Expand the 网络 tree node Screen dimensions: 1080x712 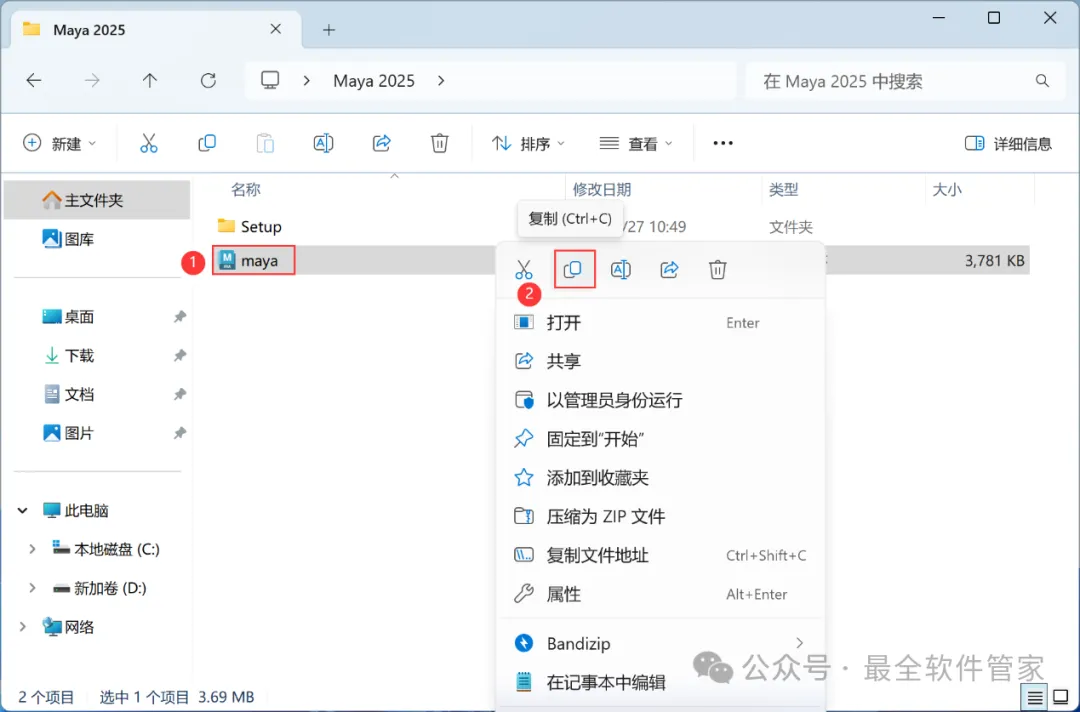coord(23,627)
